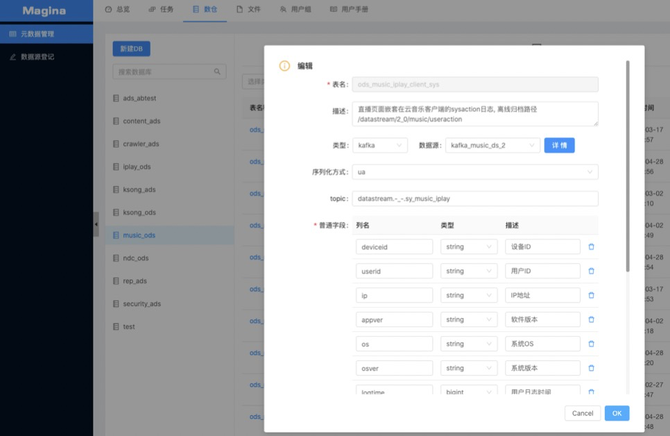
Task: Click trash icon for userid row
Action: (591, 271)
